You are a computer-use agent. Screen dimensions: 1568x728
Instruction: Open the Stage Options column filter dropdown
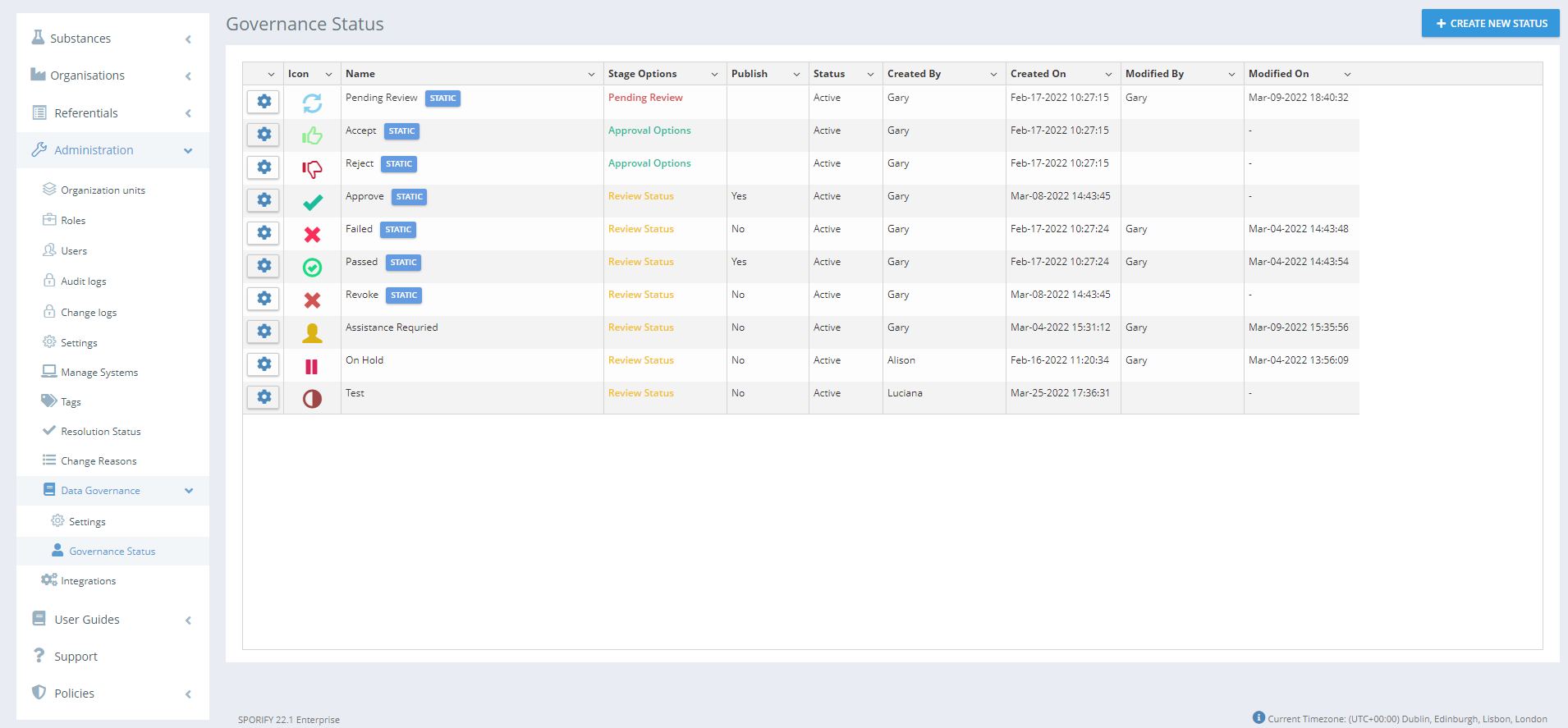point(714,75)
